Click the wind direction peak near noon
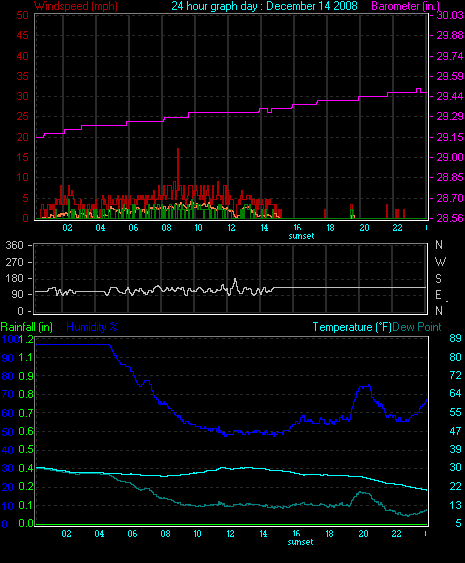The height and width of the screenshot is (563, 465). click(235, 279)
